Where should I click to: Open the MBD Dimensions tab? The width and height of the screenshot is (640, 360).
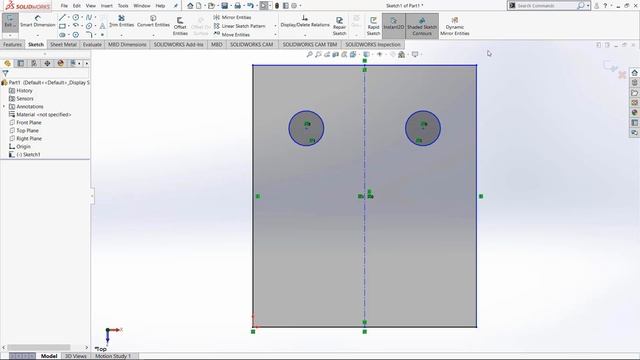pyautogui.click(x=127, y=44)
